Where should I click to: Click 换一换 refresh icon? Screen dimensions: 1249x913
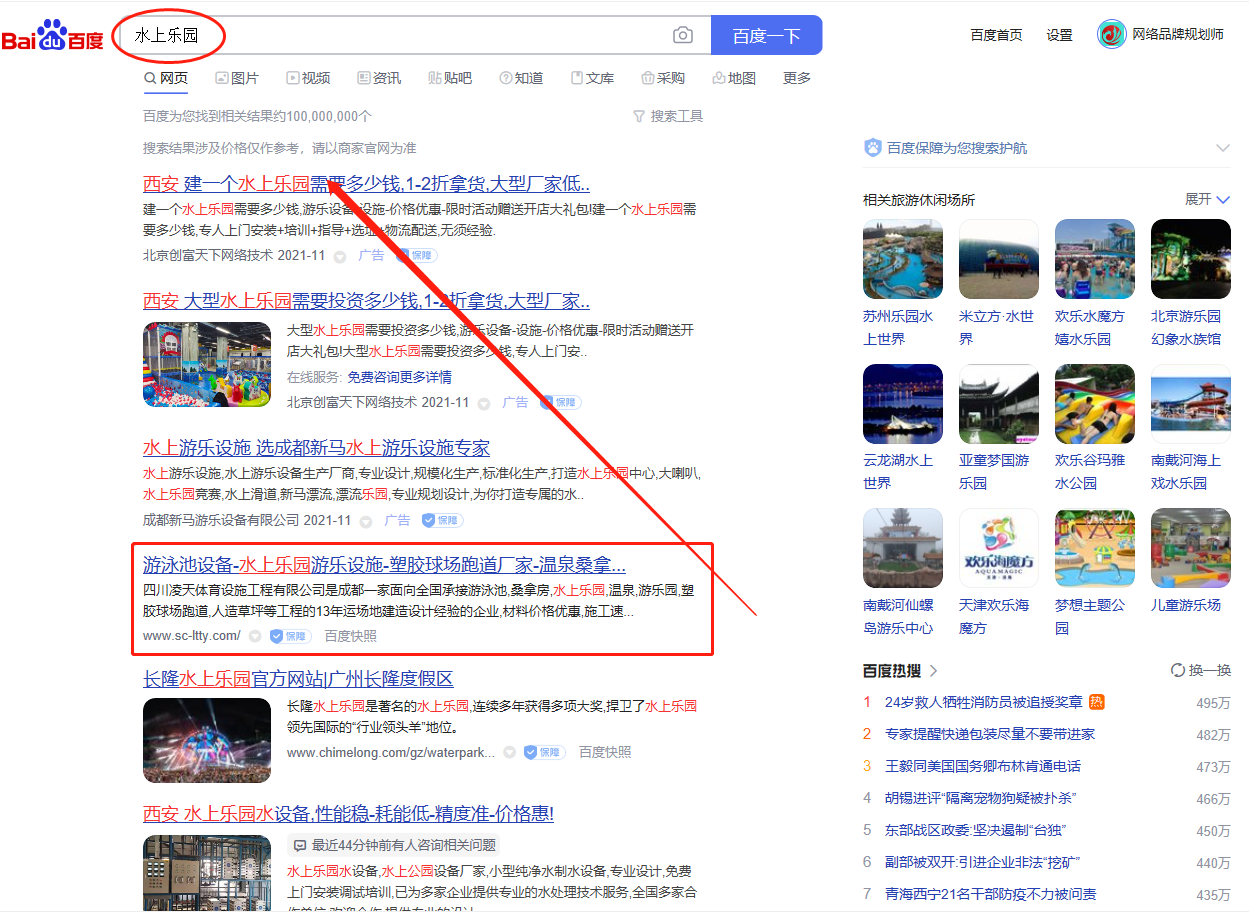(x=1178, y=670)
